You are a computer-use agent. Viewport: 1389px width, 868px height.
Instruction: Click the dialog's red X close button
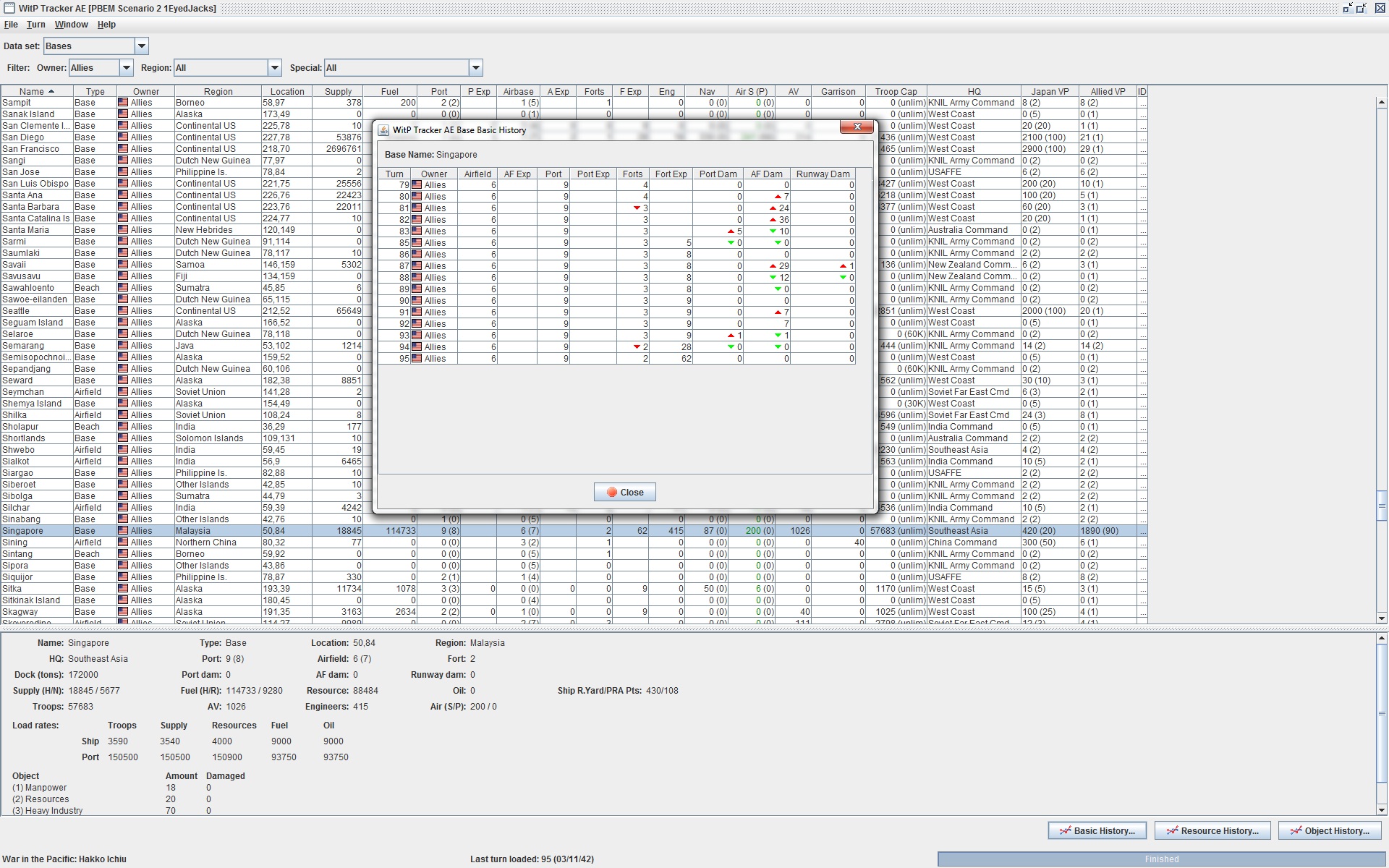pyautogui.click(x=857, y=127)
